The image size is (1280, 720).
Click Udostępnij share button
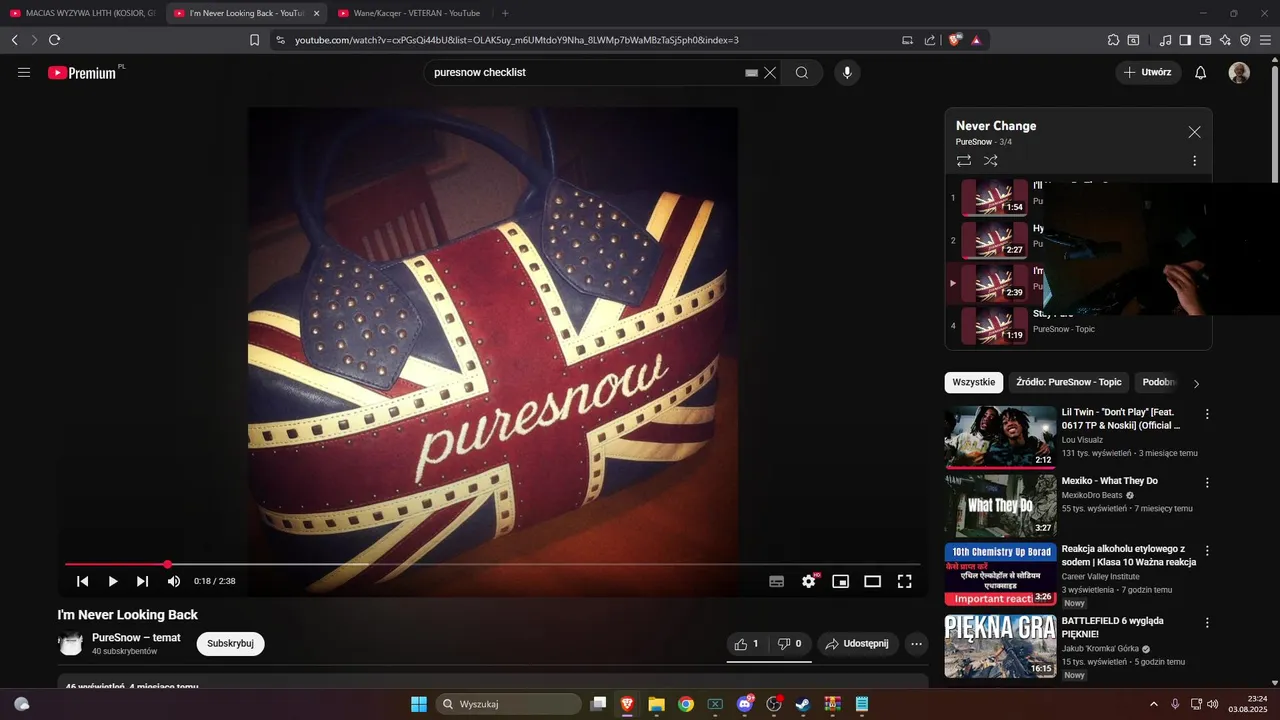[x=858, y=644]
